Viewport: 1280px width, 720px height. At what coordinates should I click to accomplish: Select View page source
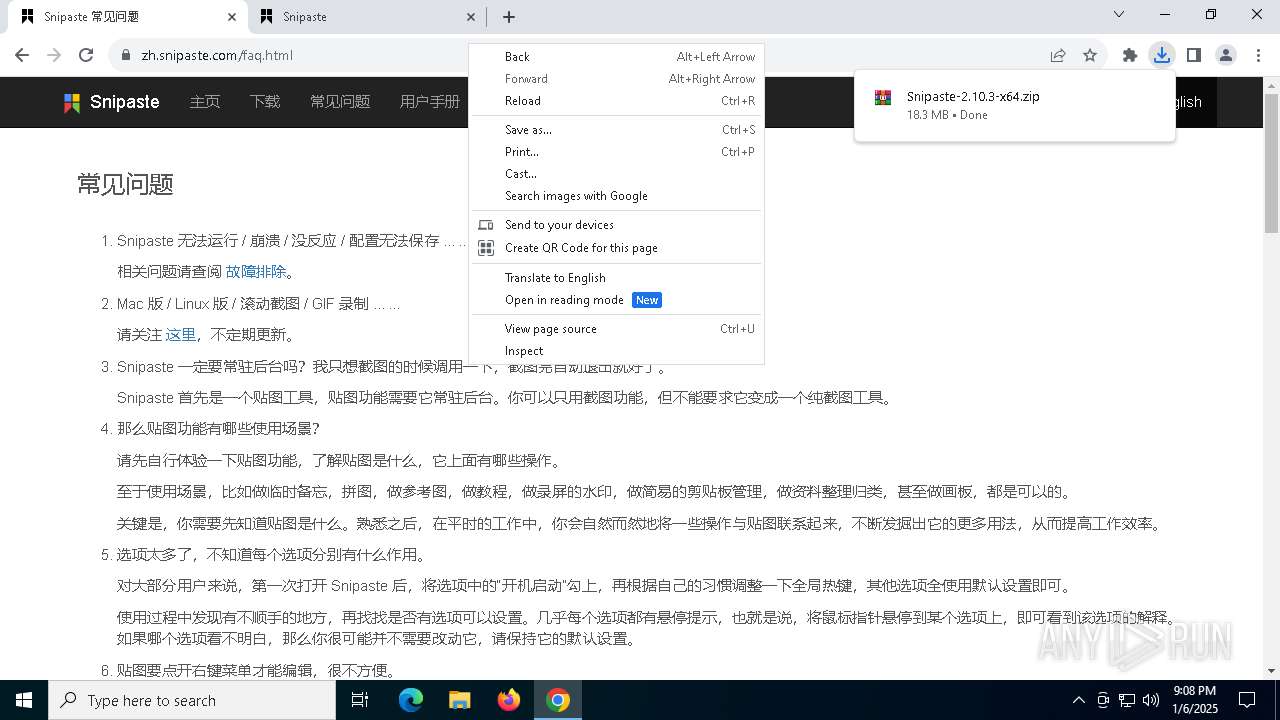pyautogui.click(x=616, y=329)
